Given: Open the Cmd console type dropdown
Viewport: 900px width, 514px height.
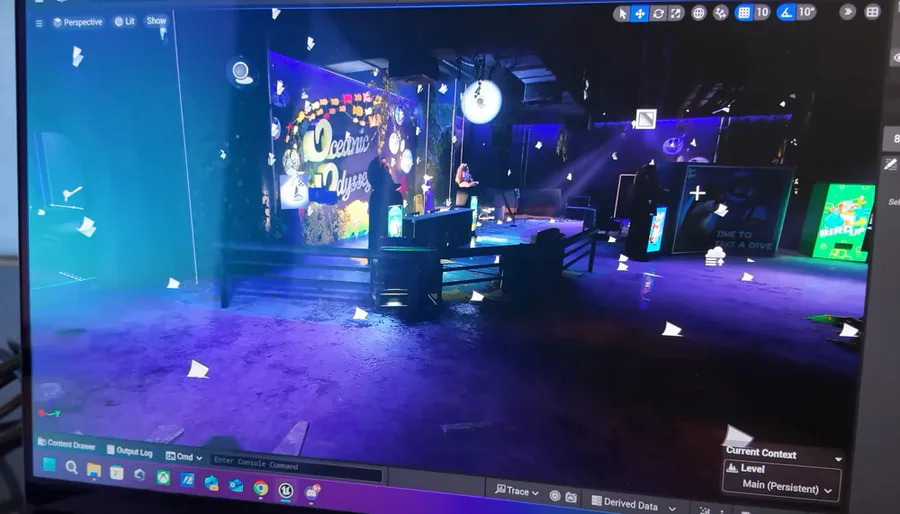Looking at the screenshot, I should pos(184,457).
